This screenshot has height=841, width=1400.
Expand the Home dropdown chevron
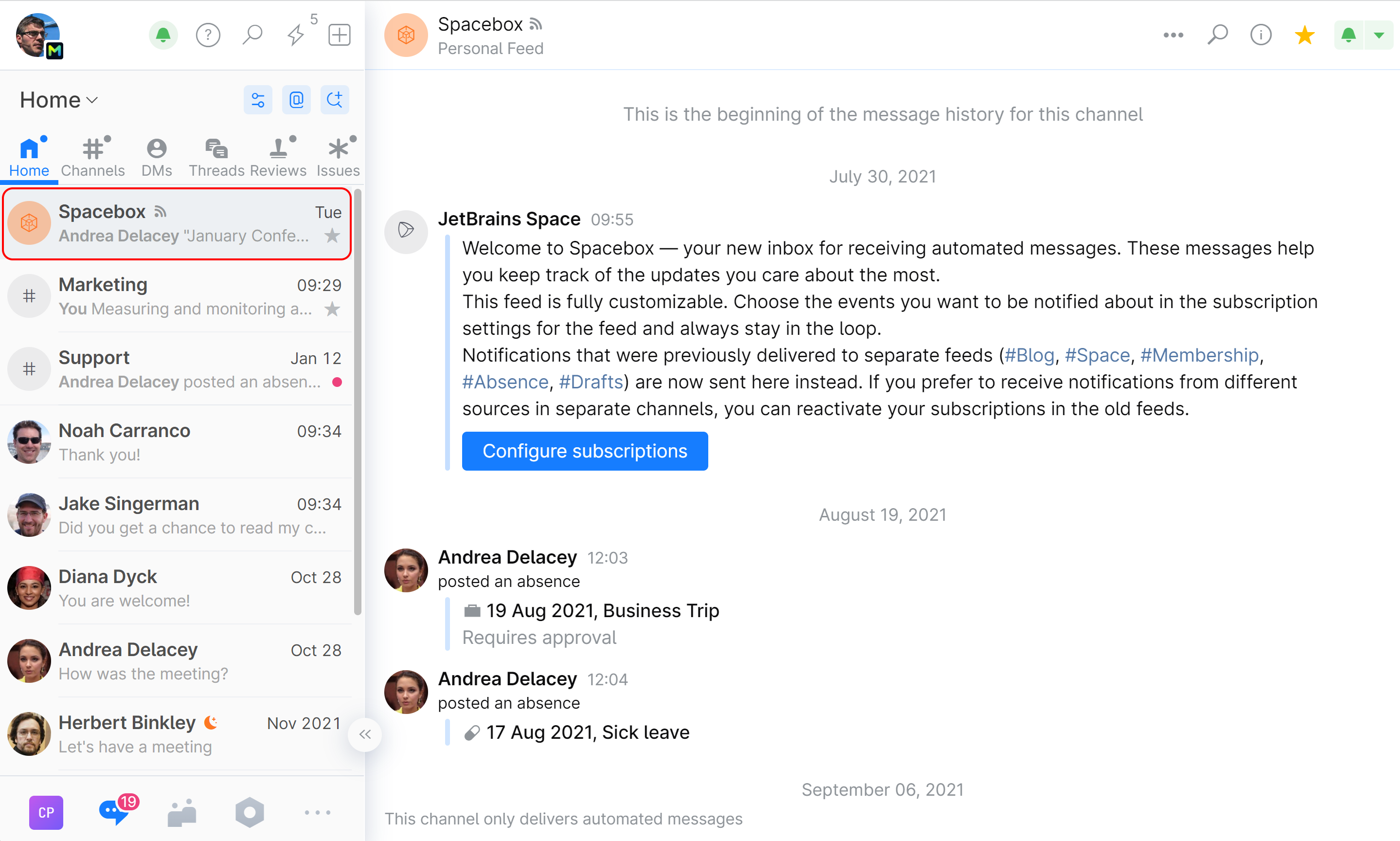[x=92, y=100]
